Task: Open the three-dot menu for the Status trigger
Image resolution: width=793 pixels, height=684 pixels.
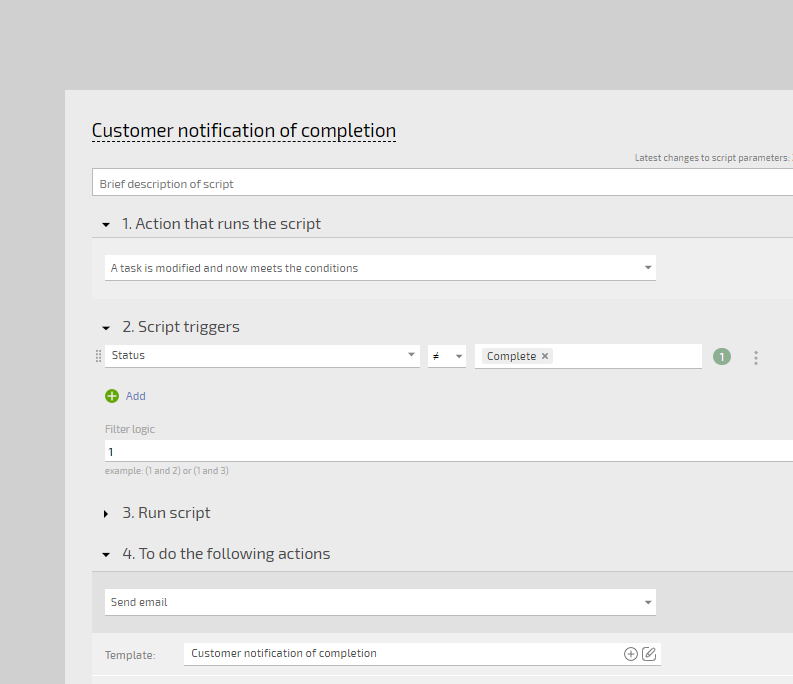Action: [755, 357]
